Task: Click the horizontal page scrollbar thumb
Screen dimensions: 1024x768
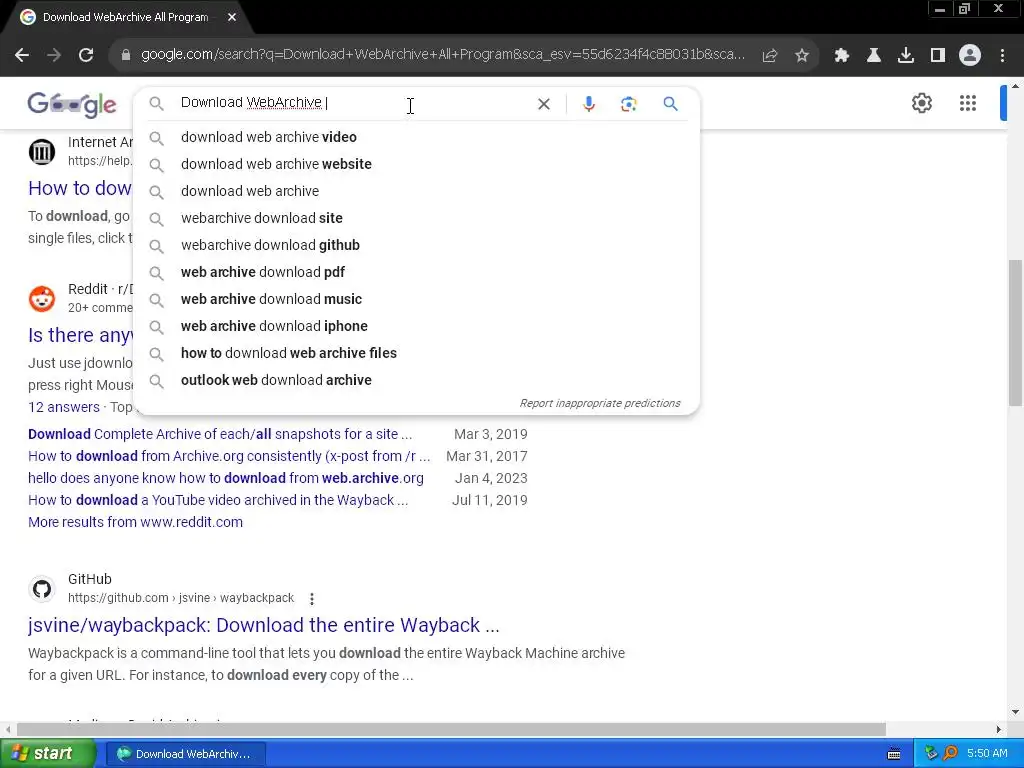Action: 451,729
